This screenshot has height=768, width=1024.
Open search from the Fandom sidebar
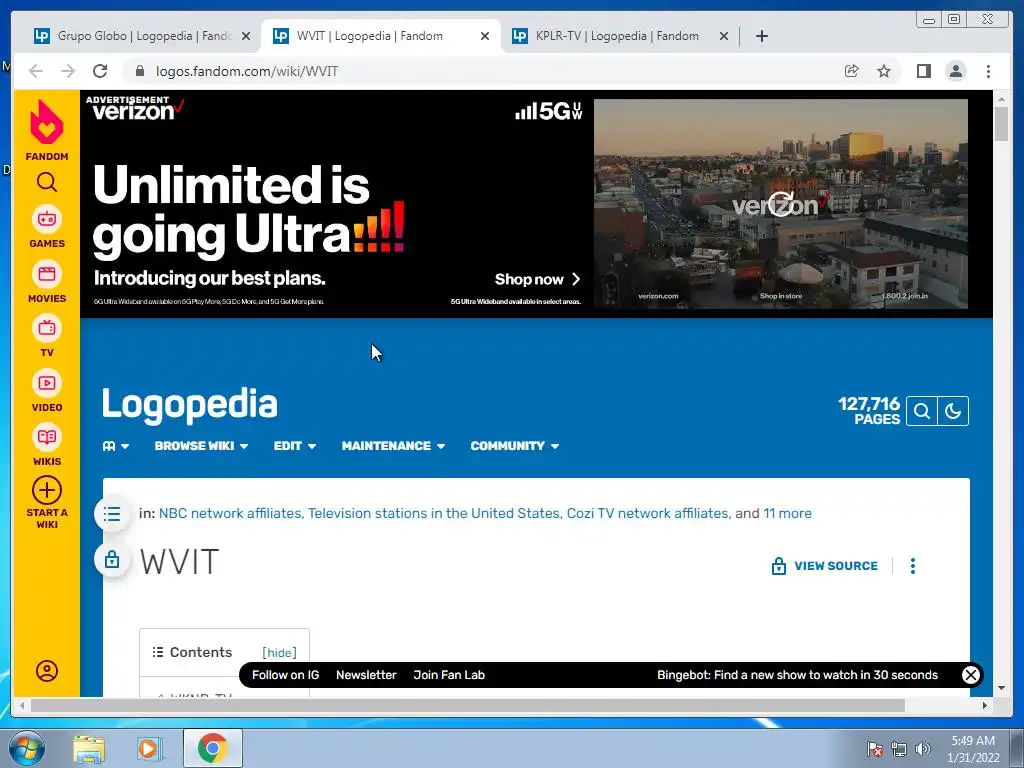coord(46,182)
